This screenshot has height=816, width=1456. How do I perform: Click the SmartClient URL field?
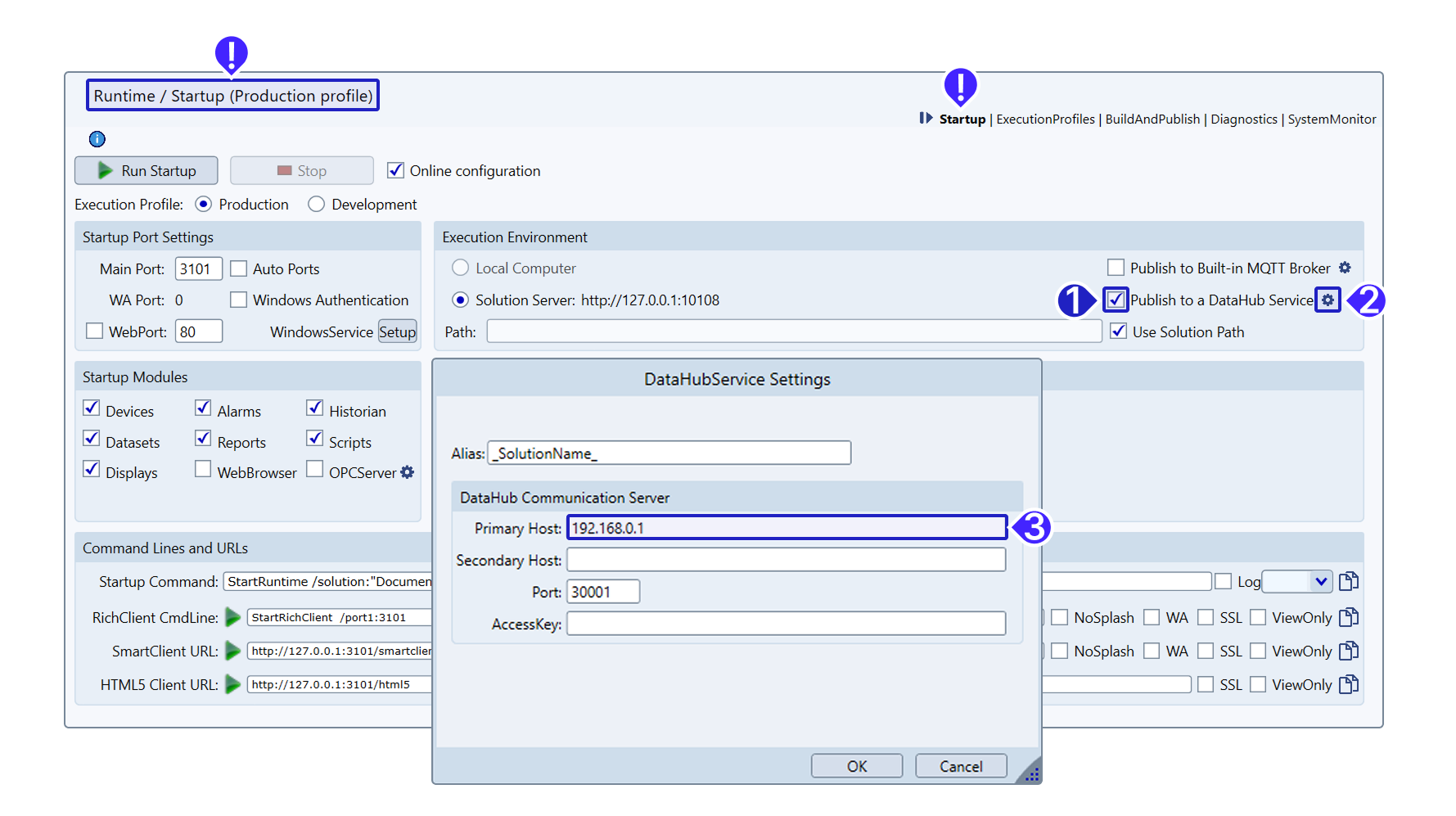click(x=340, y=651)
